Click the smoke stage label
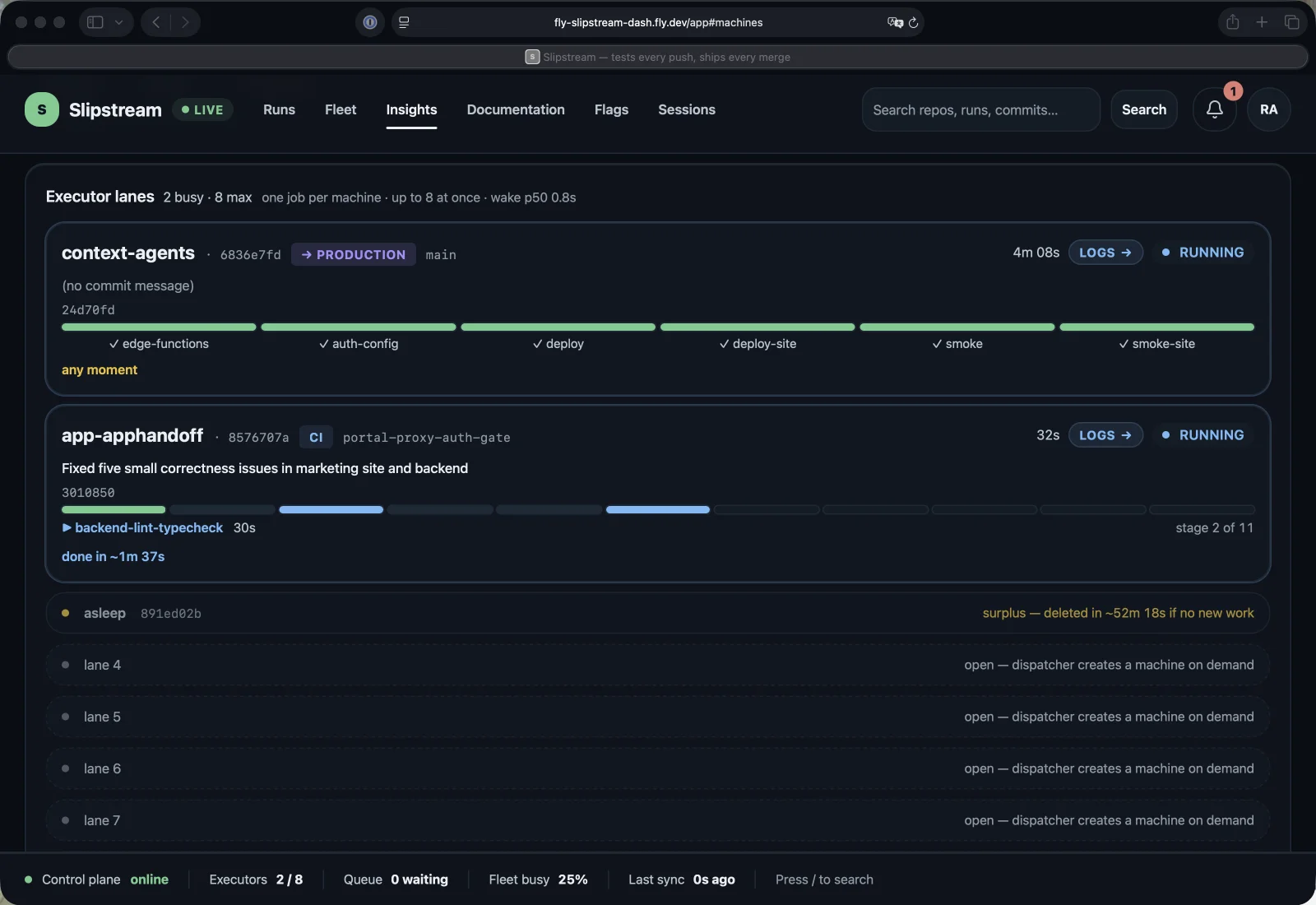 coord(957,344)
